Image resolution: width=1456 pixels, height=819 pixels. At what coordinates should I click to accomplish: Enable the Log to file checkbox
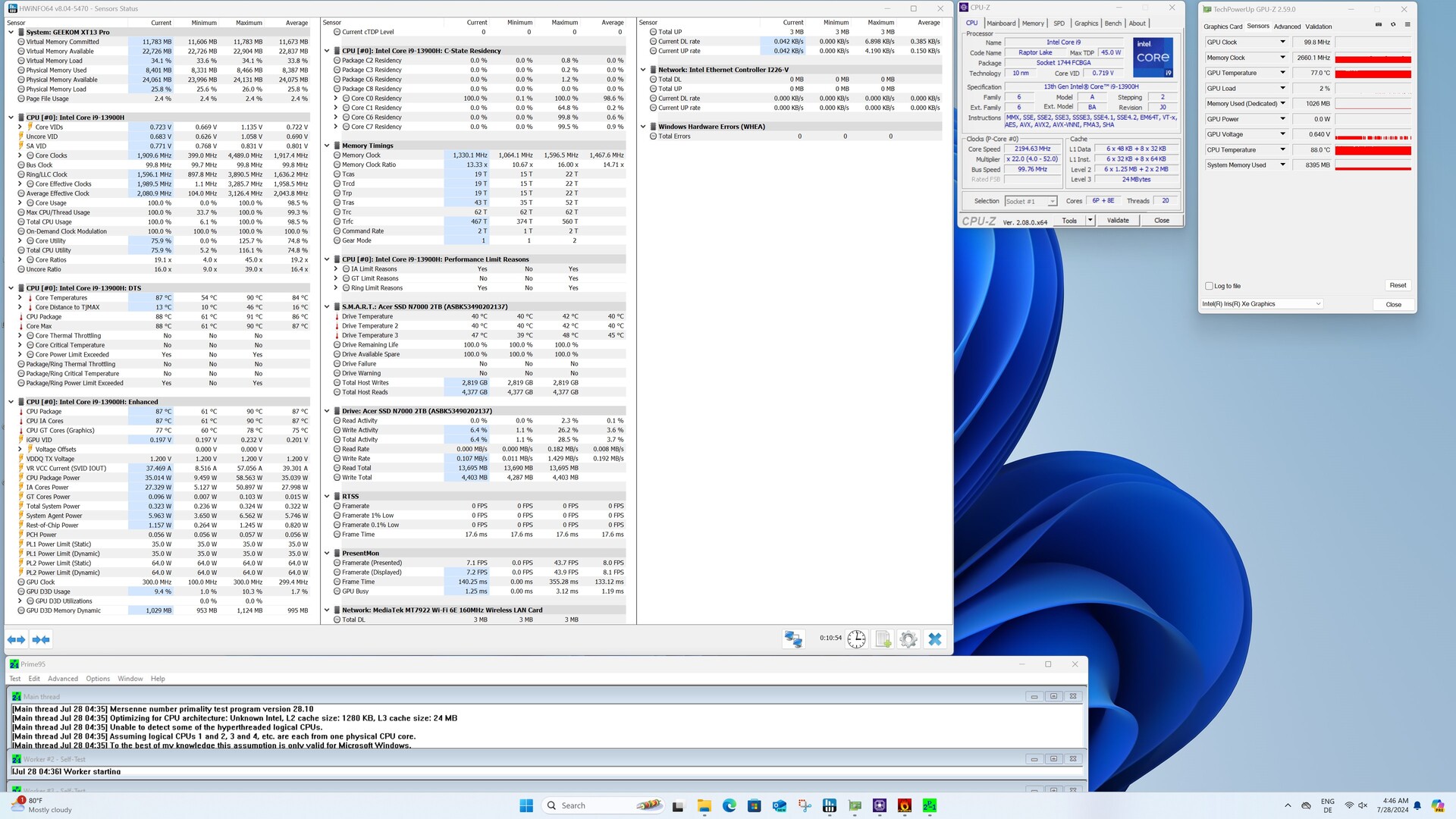coord(1209,286)
